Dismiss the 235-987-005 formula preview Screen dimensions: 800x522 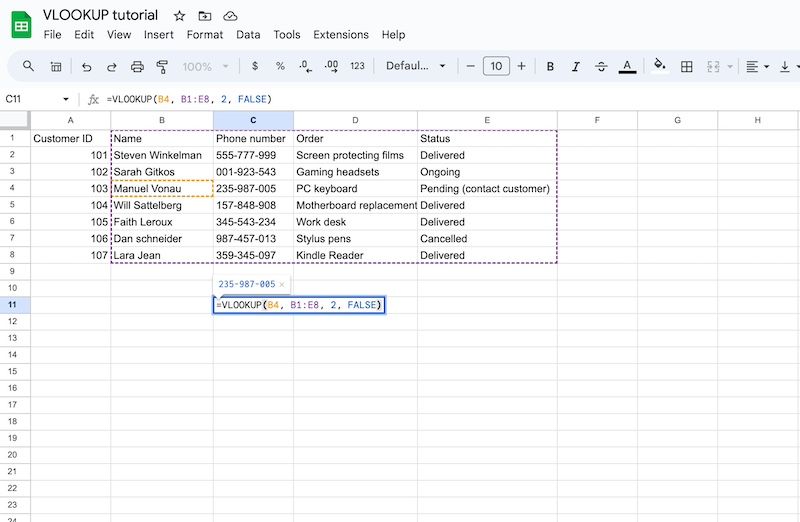(x=282, y=285)
